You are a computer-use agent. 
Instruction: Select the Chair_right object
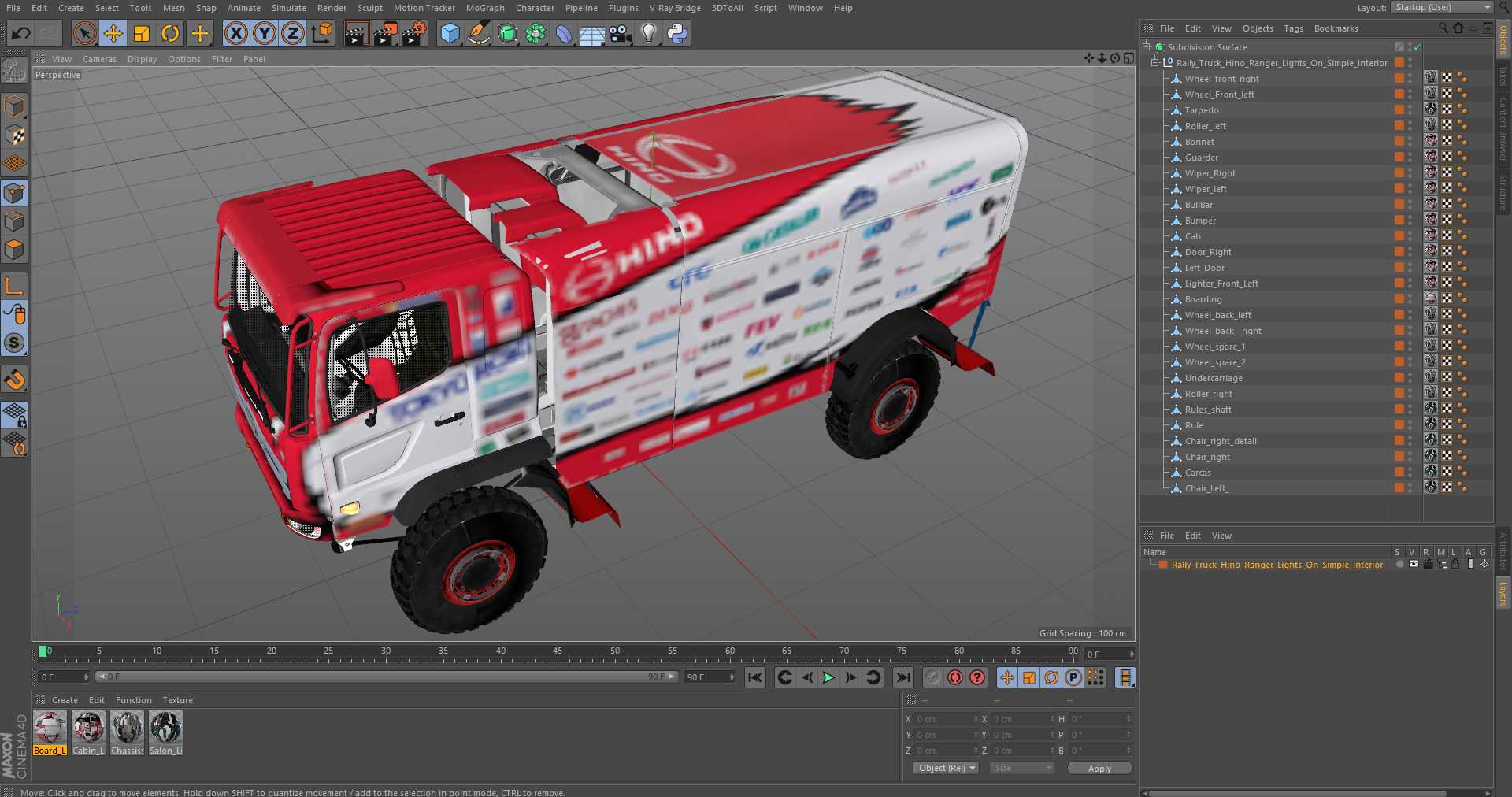click(1207, 457)
